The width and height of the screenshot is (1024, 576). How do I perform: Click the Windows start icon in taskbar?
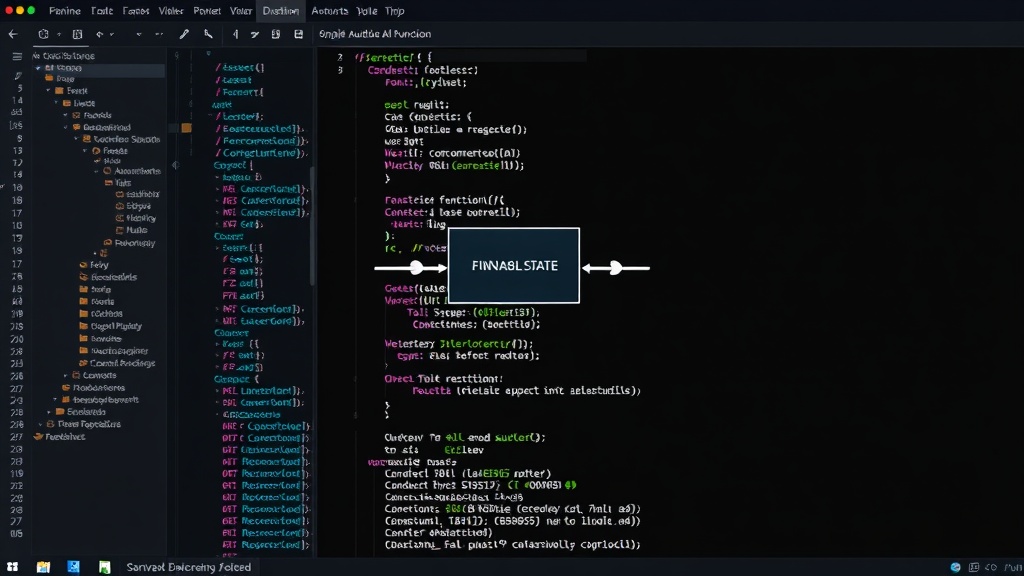click(12, 567)
